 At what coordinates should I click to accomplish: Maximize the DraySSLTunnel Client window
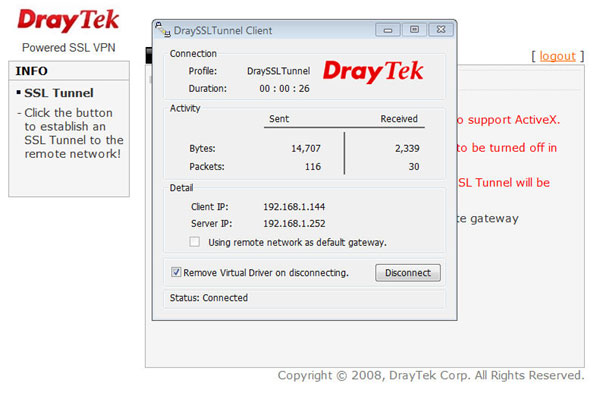(x=414, y=29)
